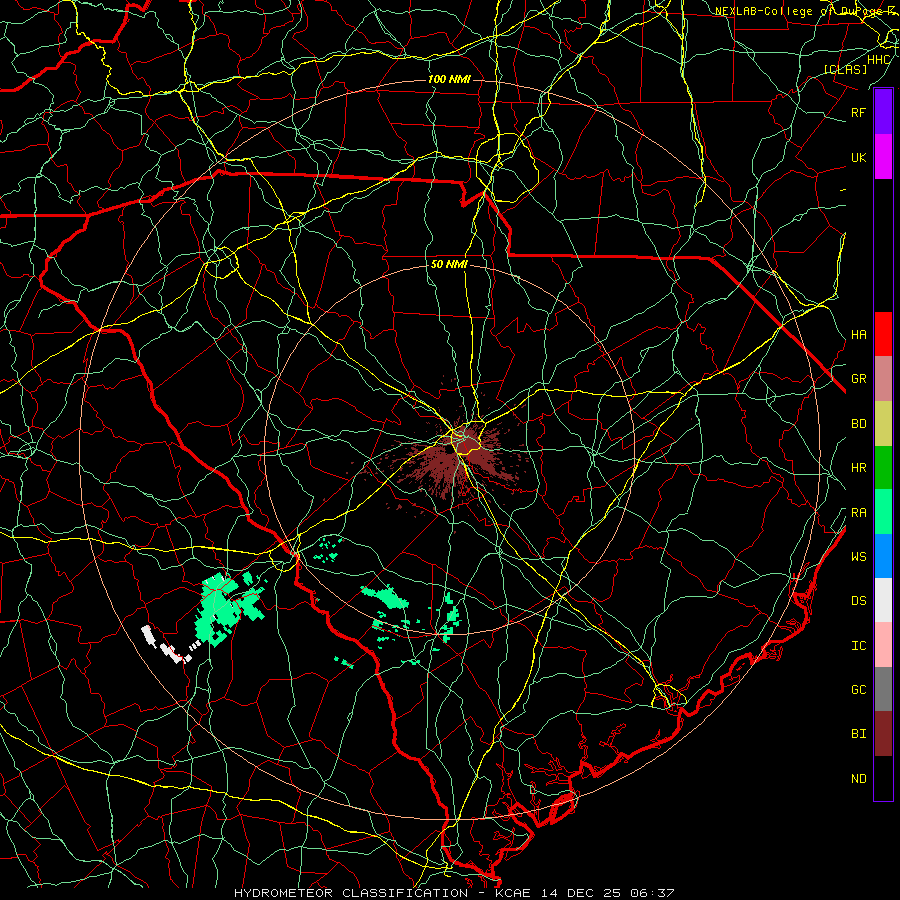This screenshot has width=900, height=900.
Task: Click the "GC" legend label
Action: click(858, 689)
